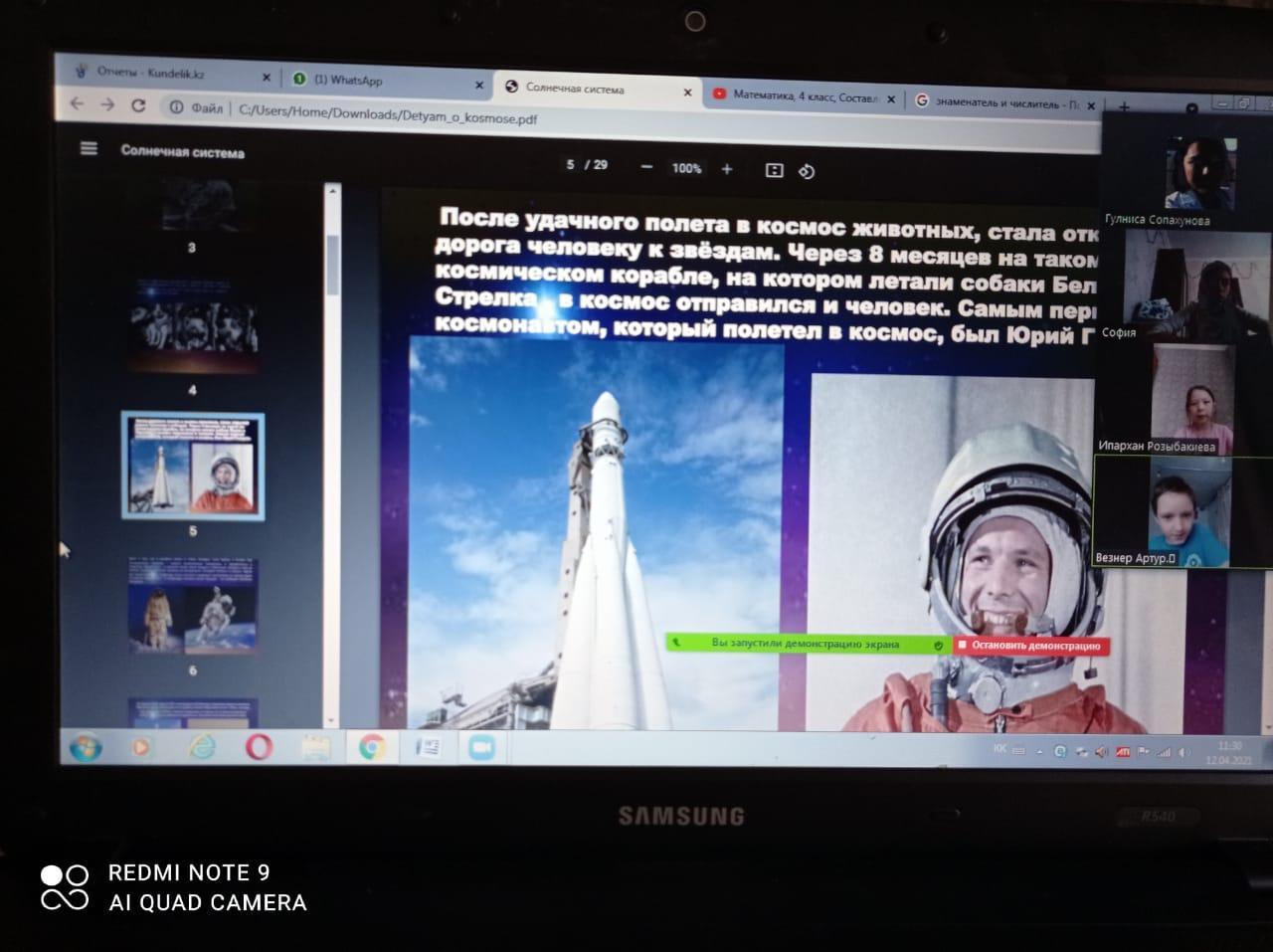
Task: Click the zoom percentage 100% field
Action: tap(686, 168)
